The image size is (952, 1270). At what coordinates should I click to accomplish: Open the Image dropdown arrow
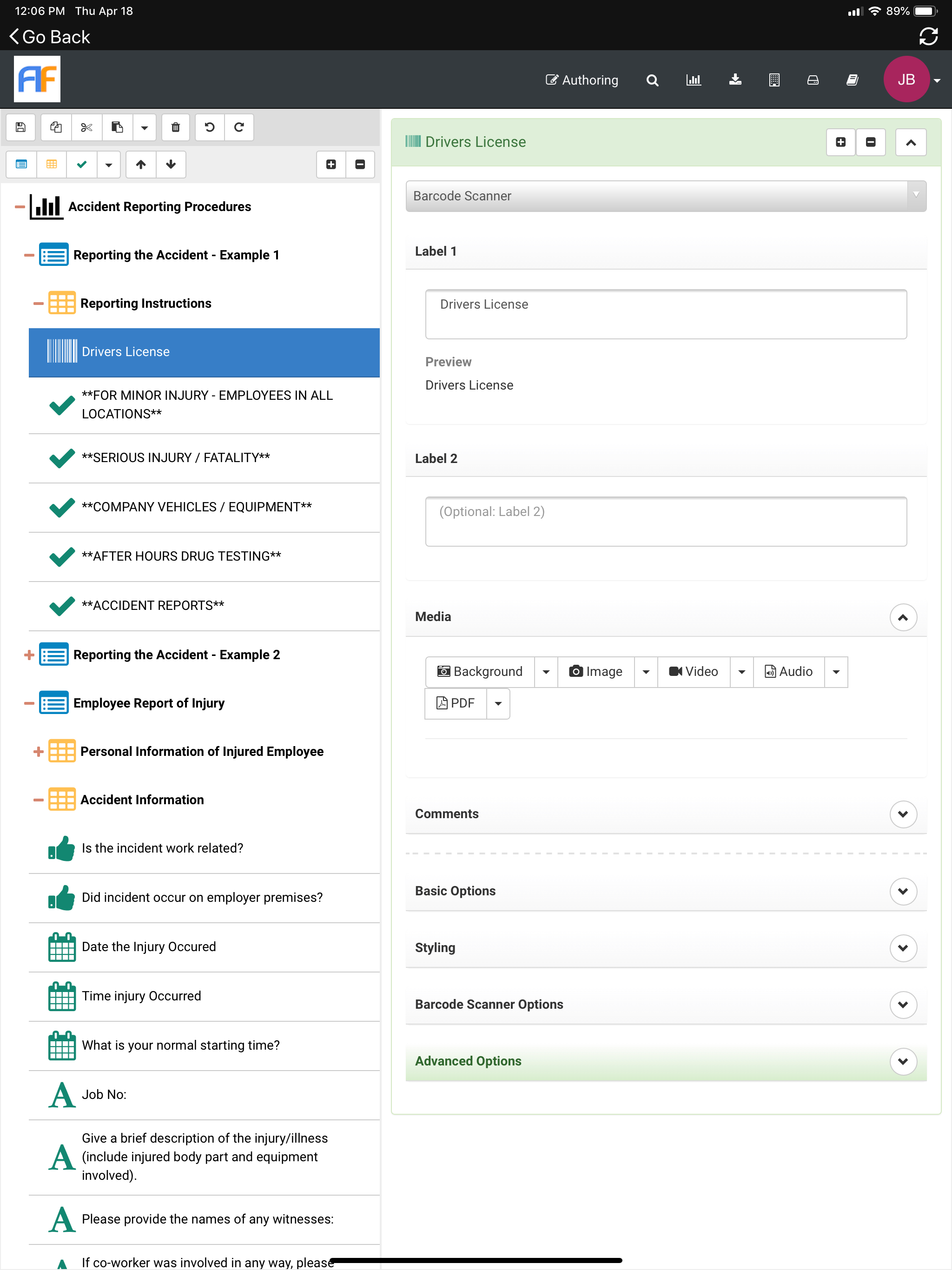click(646, 672)
